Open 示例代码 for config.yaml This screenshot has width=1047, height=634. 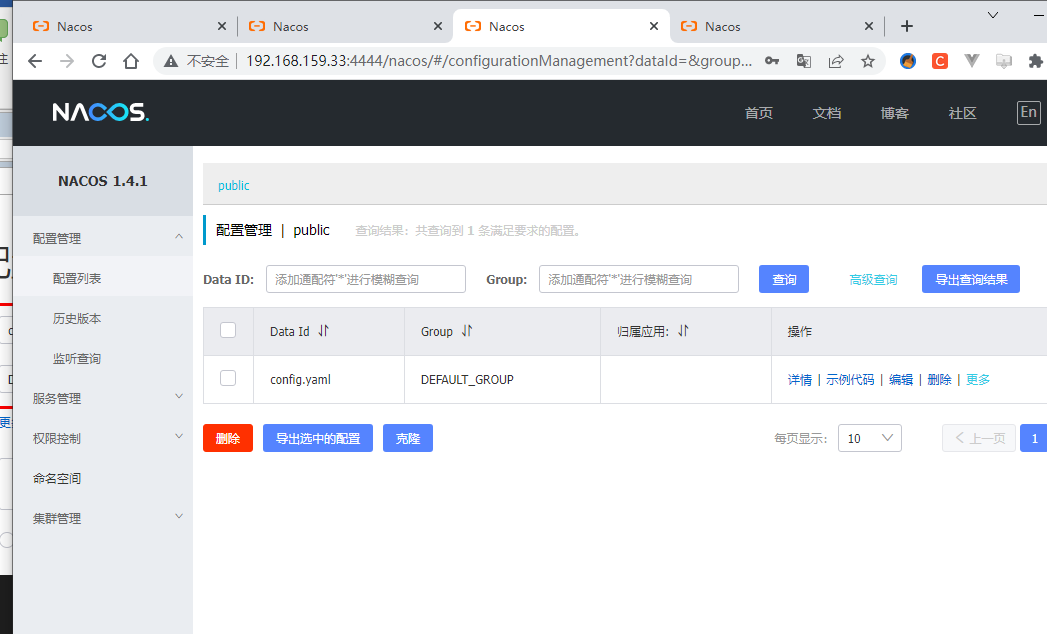click(850, 379)
